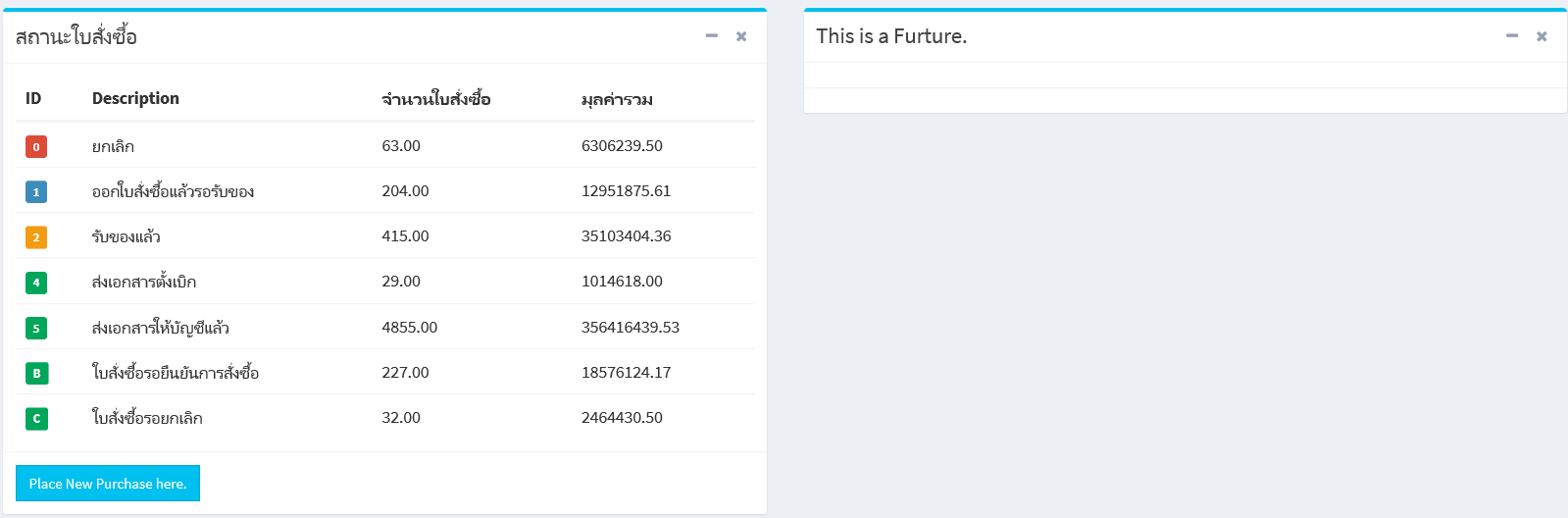Click the This is a Furture title

pos(891,36)
